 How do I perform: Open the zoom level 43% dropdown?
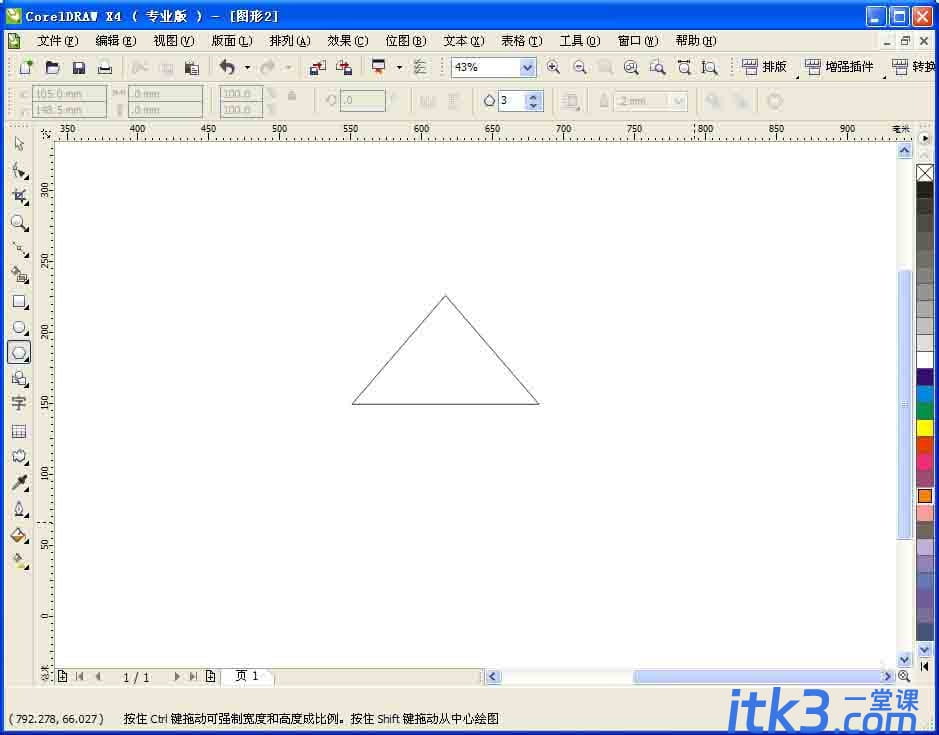coord(527,67)
